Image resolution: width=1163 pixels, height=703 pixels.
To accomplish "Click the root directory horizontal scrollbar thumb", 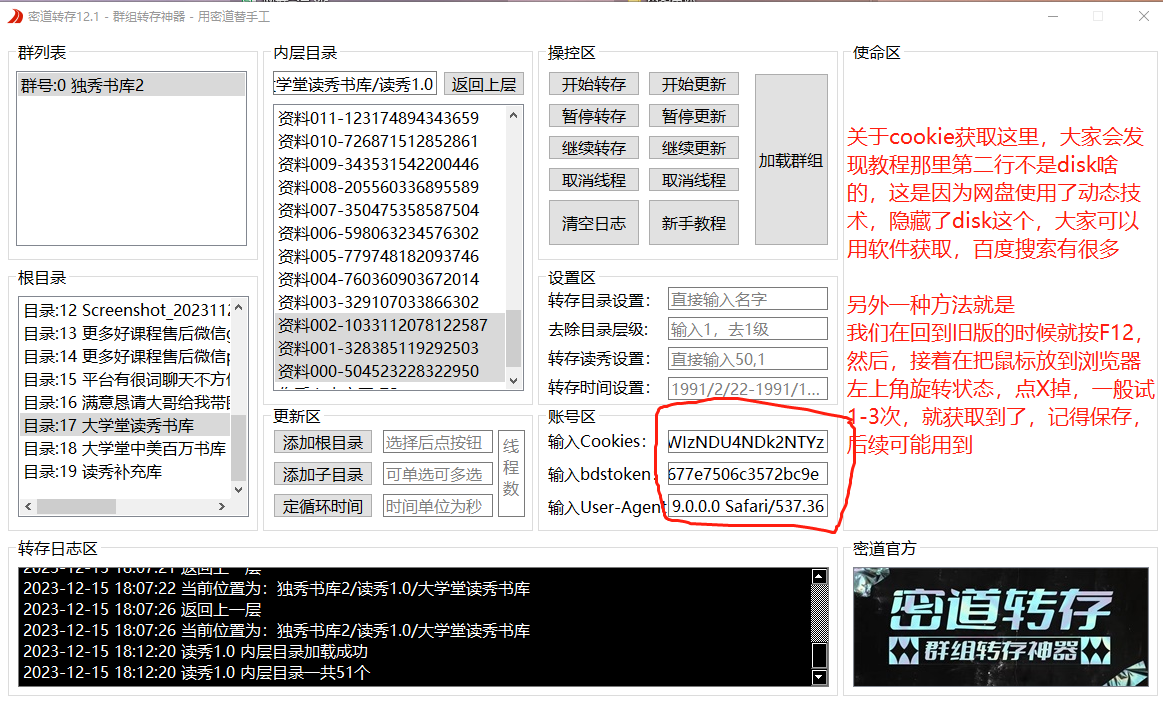I will [76, 506].
